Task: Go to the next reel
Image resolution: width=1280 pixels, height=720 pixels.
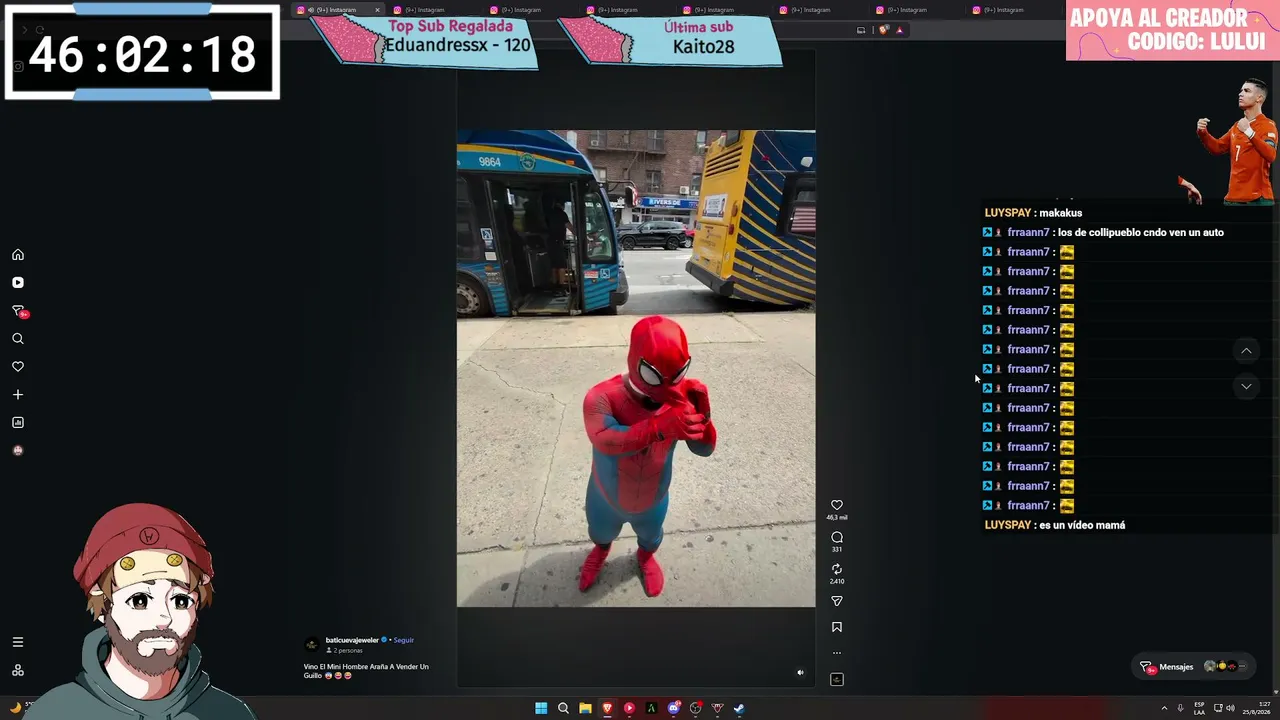Action: click(1246, 386)
